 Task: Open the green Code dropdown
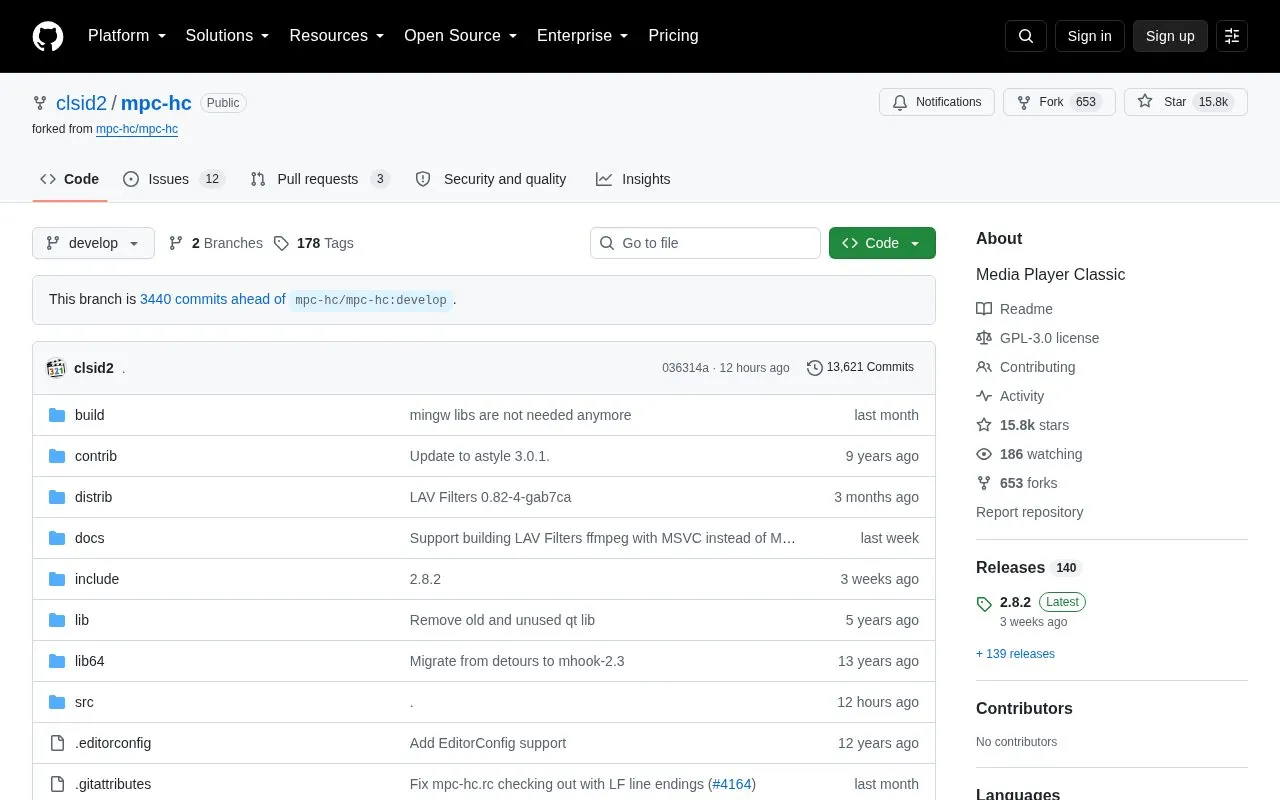[882, 243]
